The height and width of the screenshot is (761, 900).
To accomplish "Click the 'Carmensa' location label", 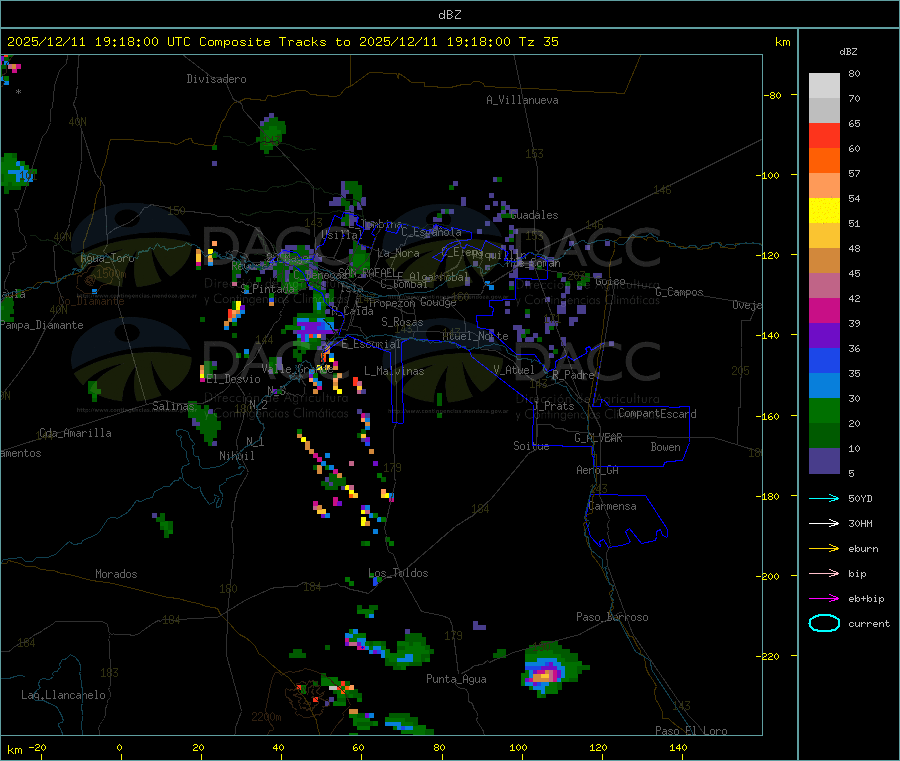I will pyautogui.click(x=612, y=506).
